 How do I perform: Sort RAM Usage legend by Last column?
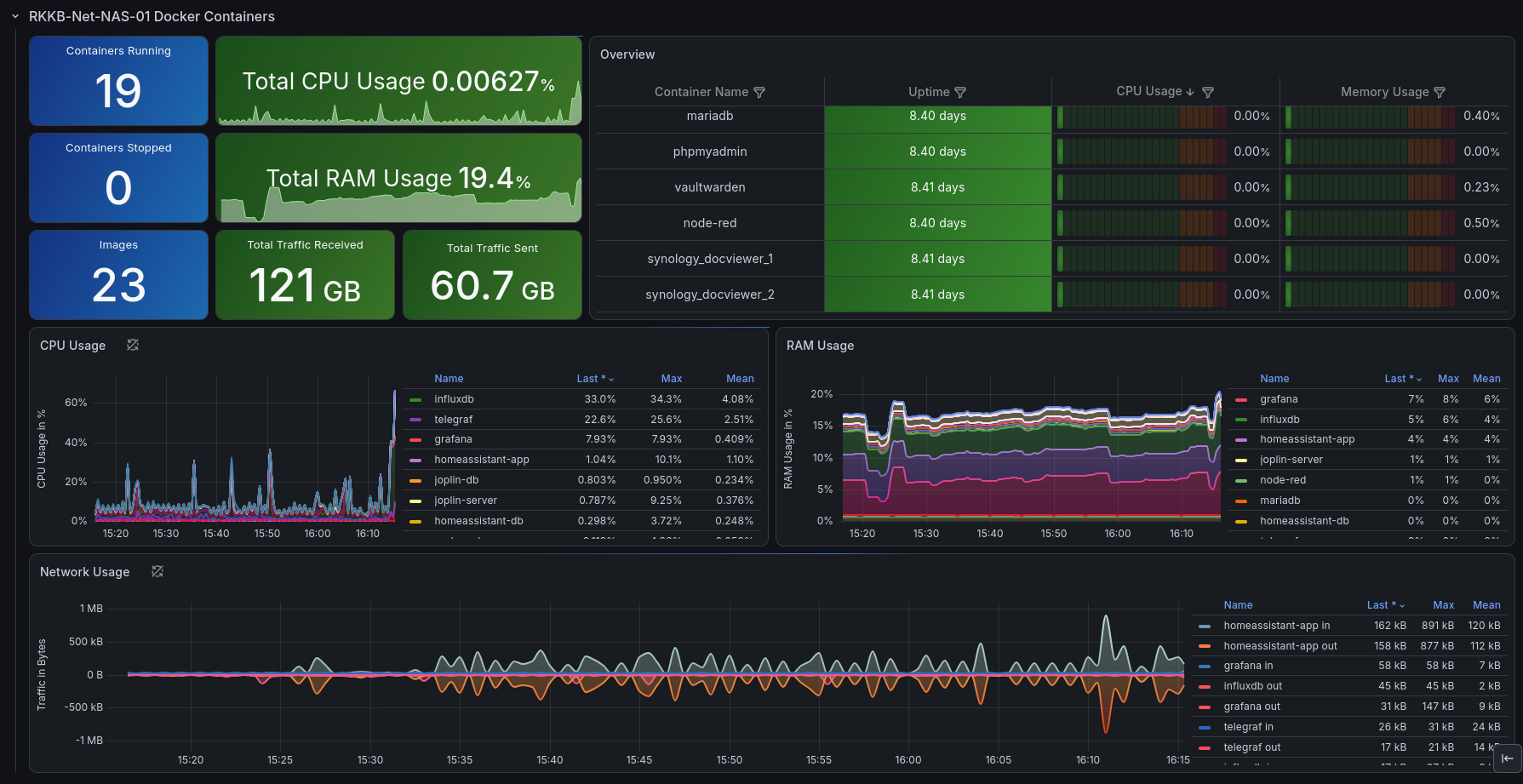(1402, 379)
